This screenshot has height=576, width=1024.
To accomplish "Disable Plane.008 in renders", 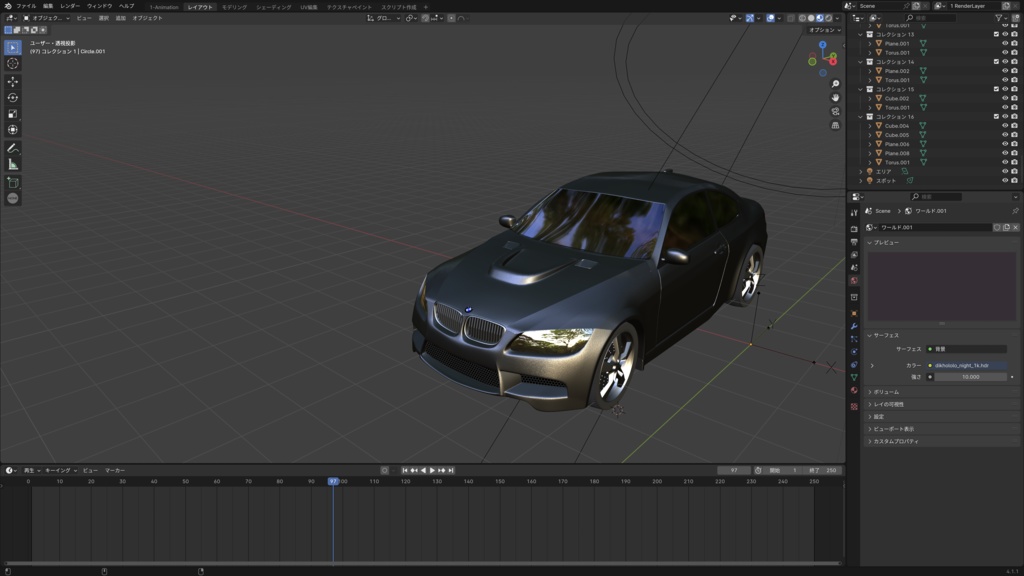I will click(x=1014, y=153).
